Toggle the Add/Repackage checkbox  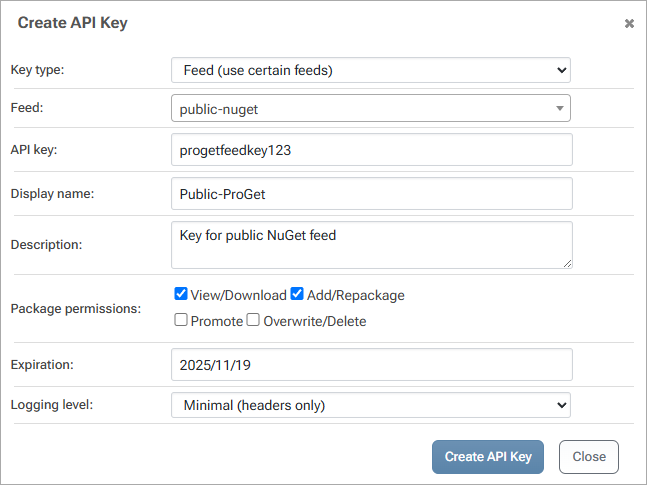(x=297, y=294)
